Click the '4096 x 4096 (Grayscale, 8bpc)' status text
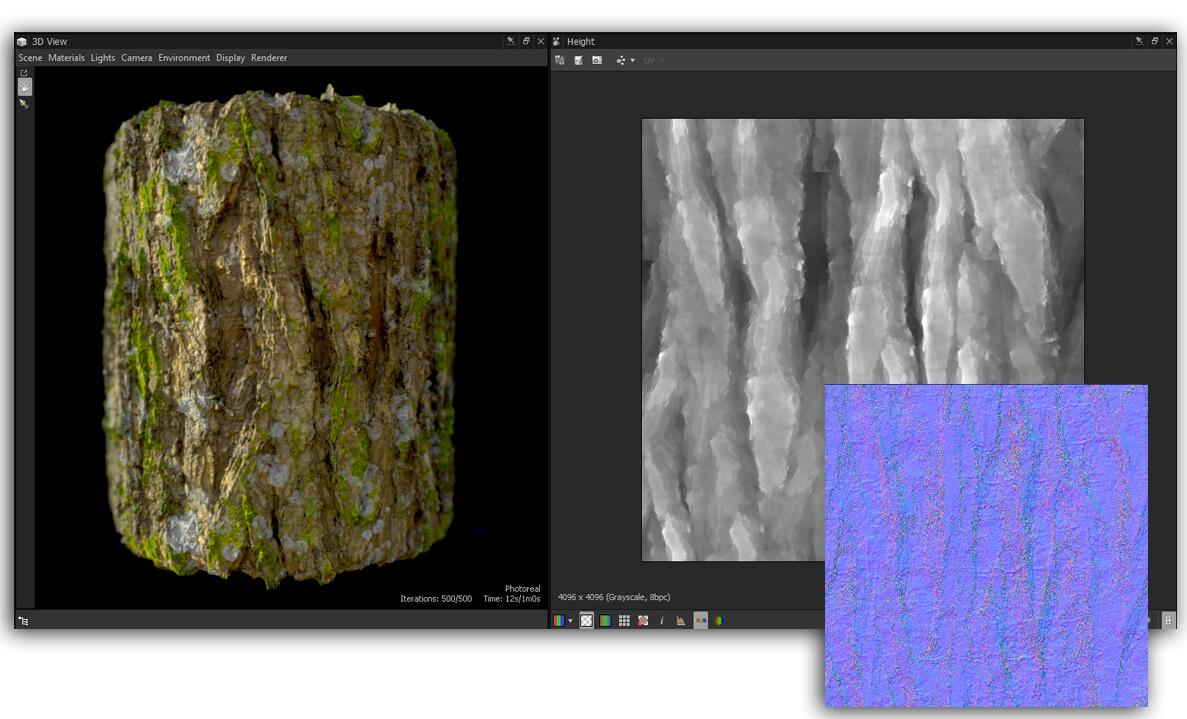Viewport: 1187px width, 719px height. pos(614,597)
